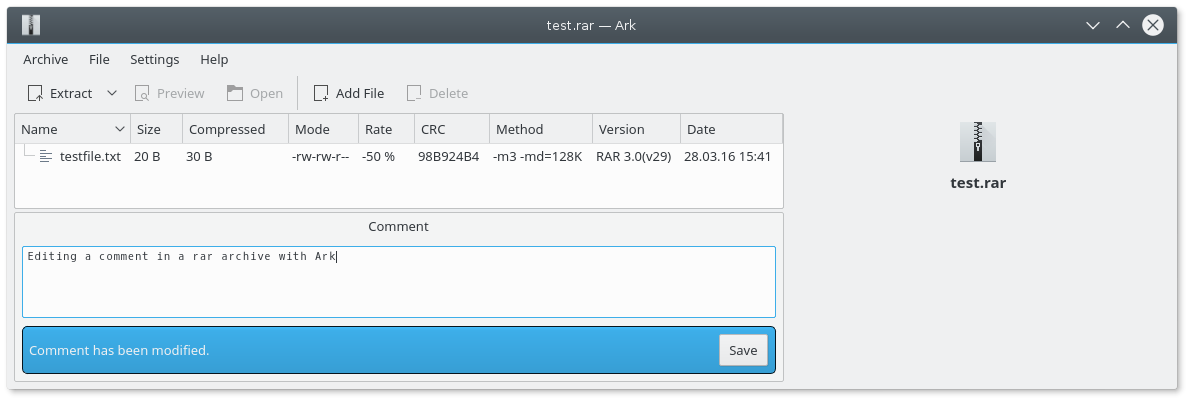Click the Name column sort arrow
The image size is (1190, 402).
point(121,129)
